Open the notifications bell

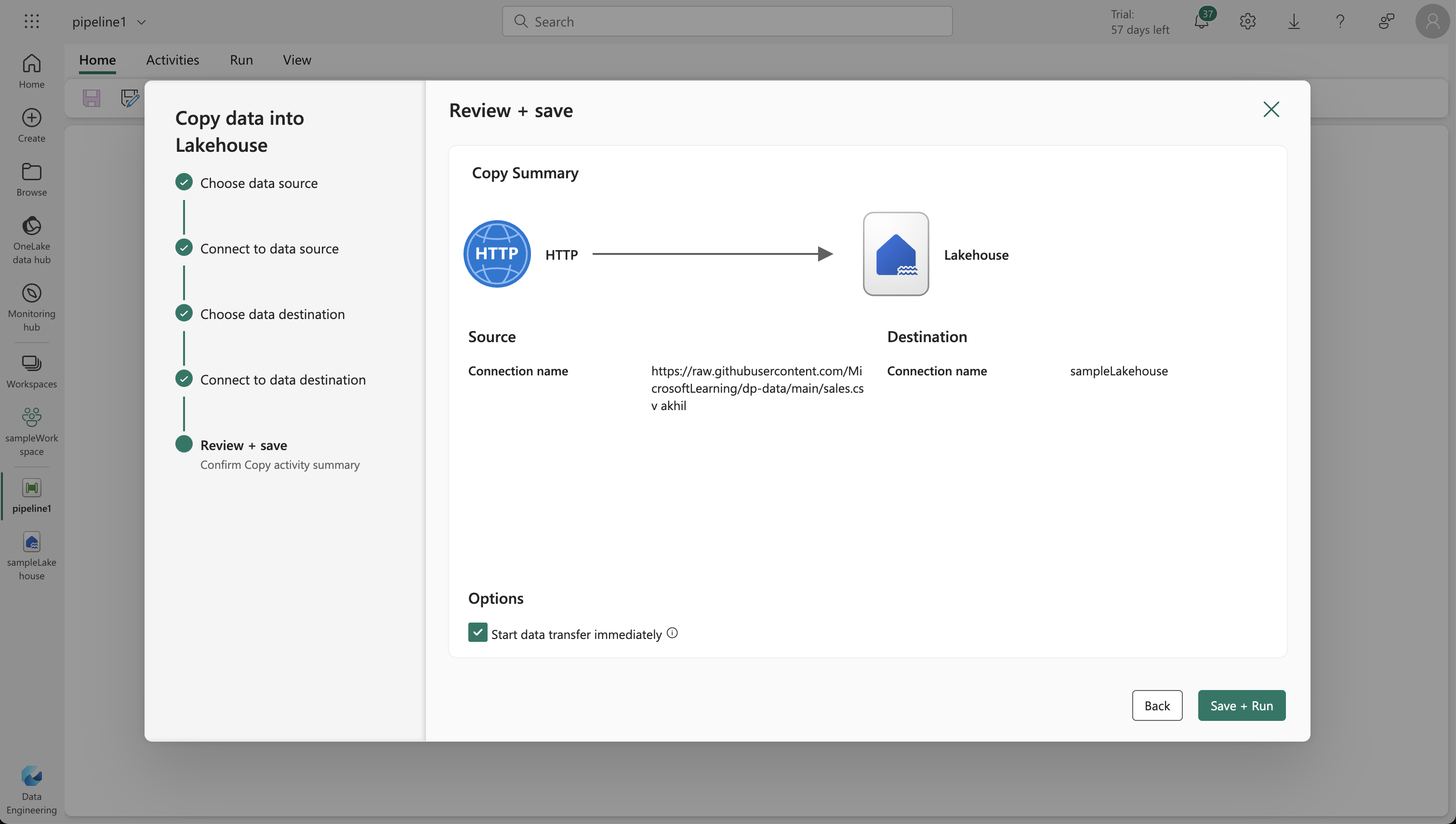(x=1203, y=21)
